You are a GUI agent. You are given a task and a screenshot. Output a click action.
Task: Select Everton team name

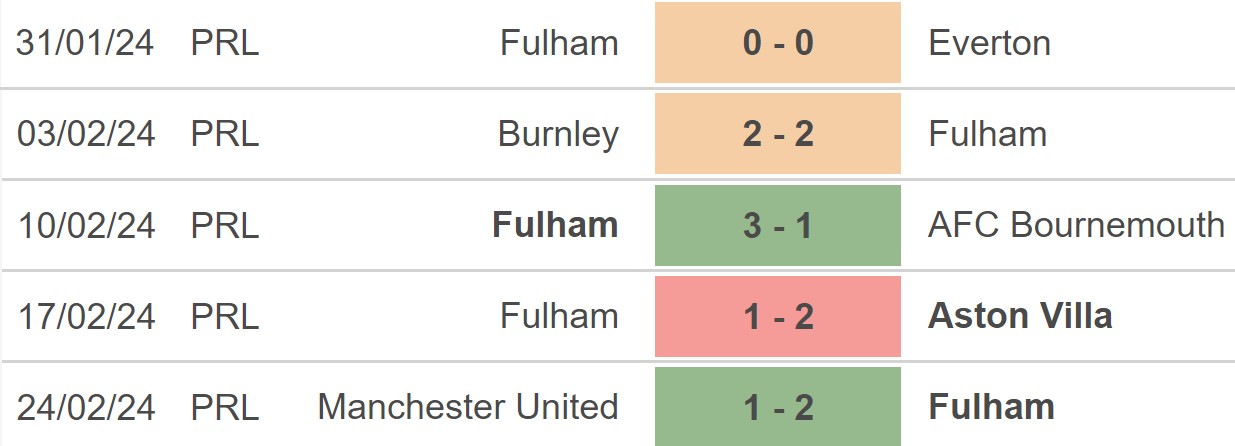(x=990, y=43)
